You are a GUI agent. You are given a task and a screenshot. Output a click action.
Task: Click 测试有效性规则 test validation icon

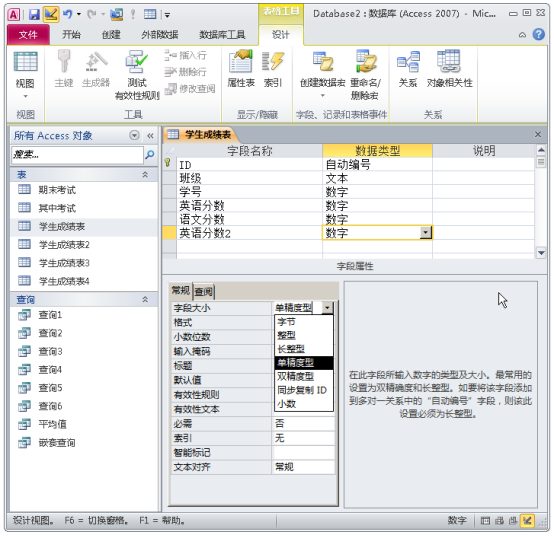[x=137, y=75]
